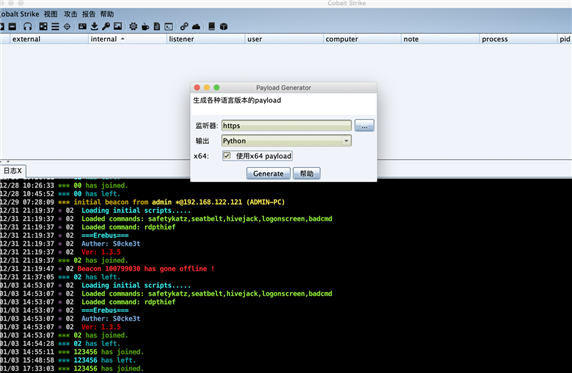Click the chain link toolbar icon
Viewport: 572px width, 373px height.
[184, 26]
